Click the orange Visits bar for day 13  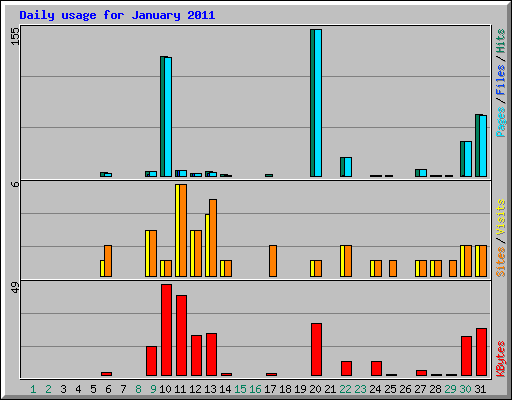(x=213, y=238)
